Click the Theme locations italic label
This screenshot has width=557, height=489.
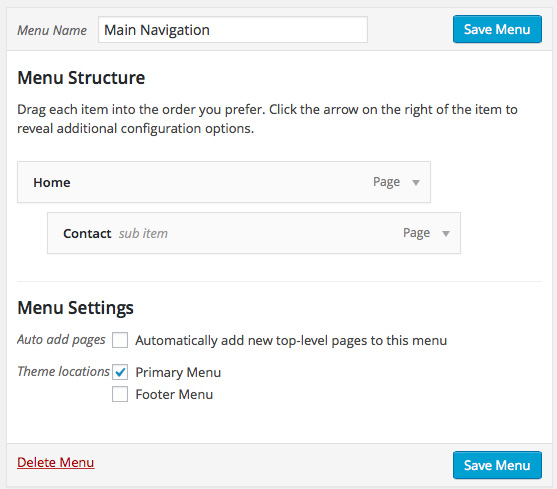[x=63, y=371]
